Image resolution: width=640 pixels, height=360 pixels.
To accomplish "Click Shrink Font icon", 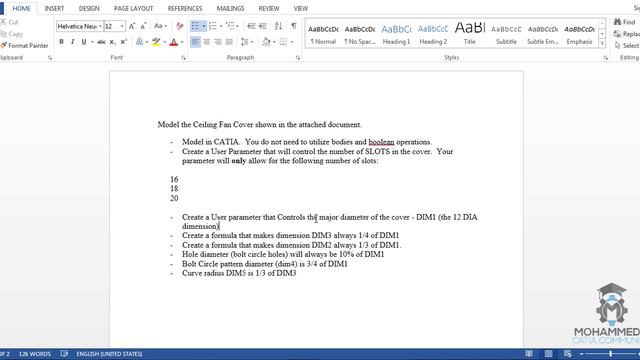I will [143, 26].
